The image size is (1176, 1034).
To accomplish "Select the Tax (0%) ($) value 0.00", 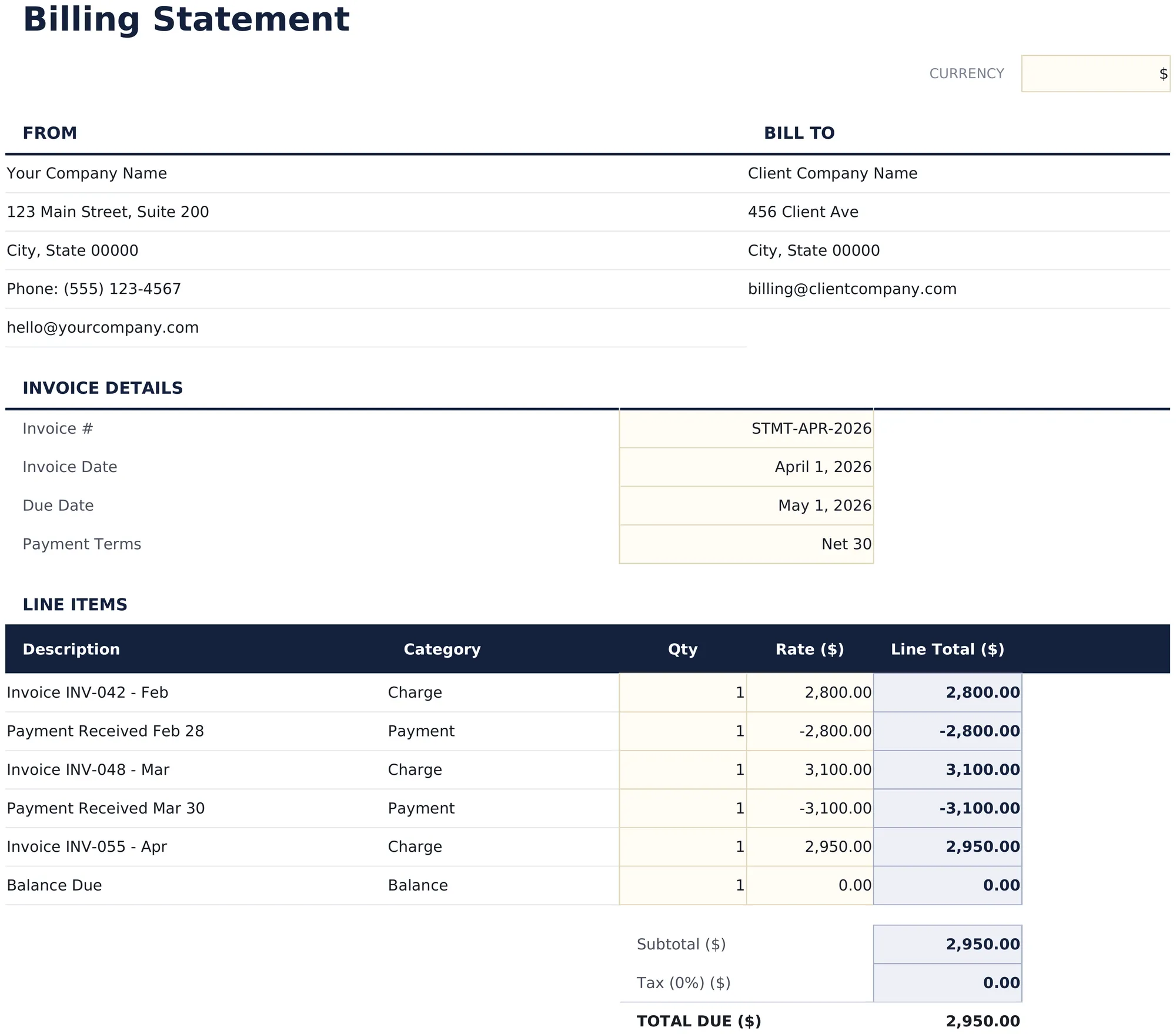I will click(x=947, y=983).
